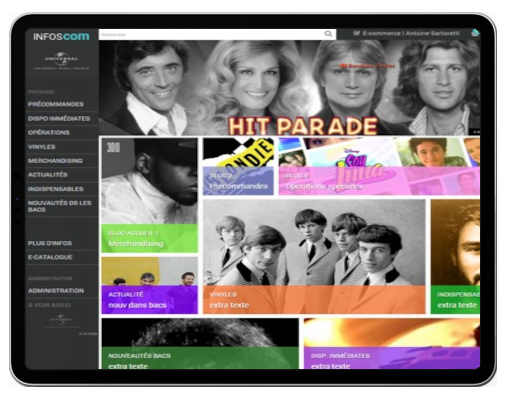Click the magnifier search icon

pyautogui.click(x=328, y=34)
